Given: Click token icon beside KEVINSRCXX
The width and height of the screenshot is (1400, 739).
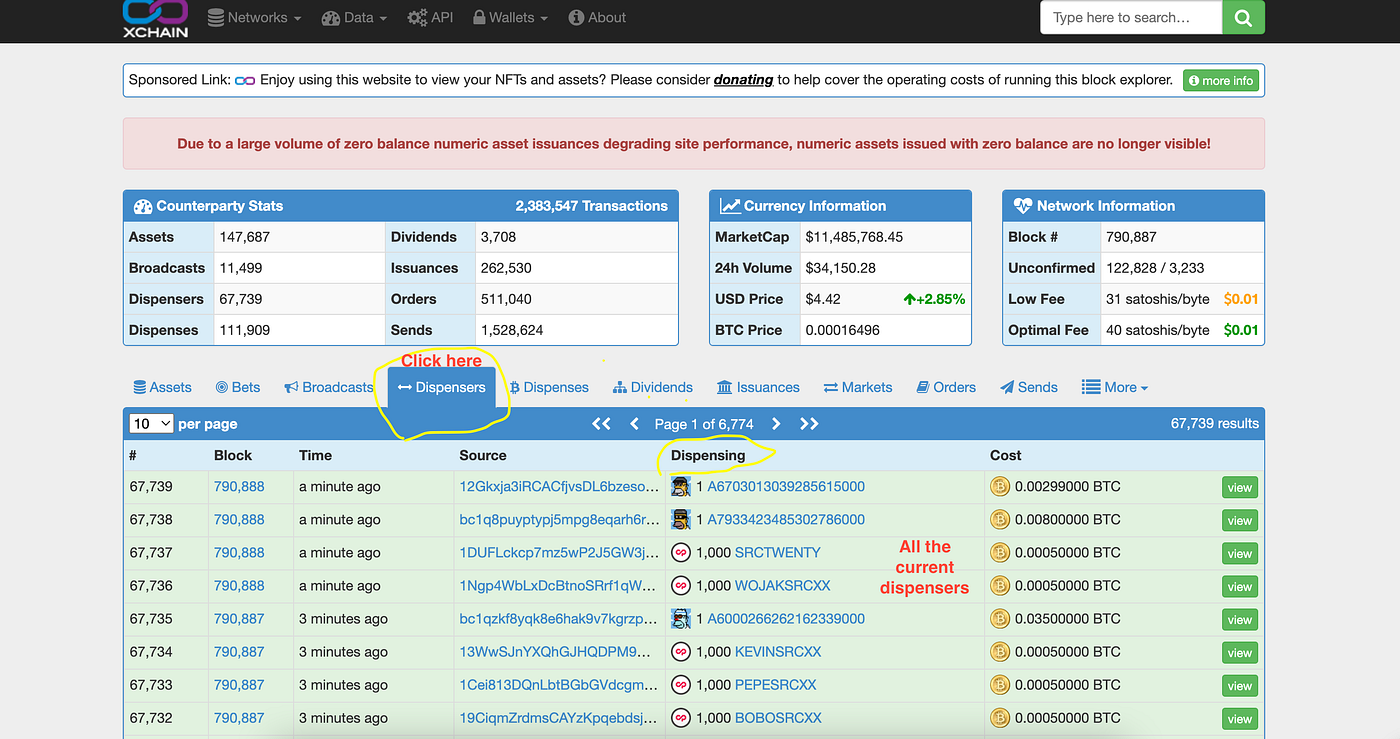Looking at the screenshot, I should 681,652.
